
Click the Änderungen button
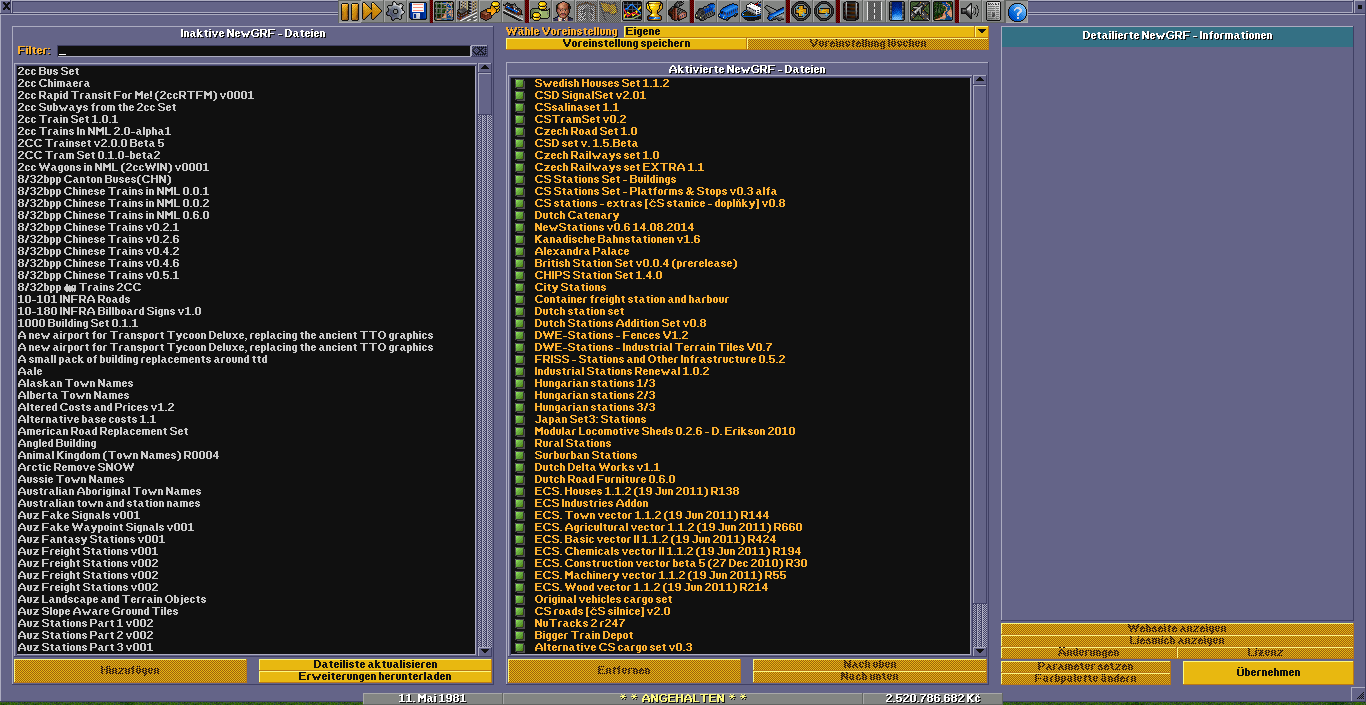click(1089, 653)
